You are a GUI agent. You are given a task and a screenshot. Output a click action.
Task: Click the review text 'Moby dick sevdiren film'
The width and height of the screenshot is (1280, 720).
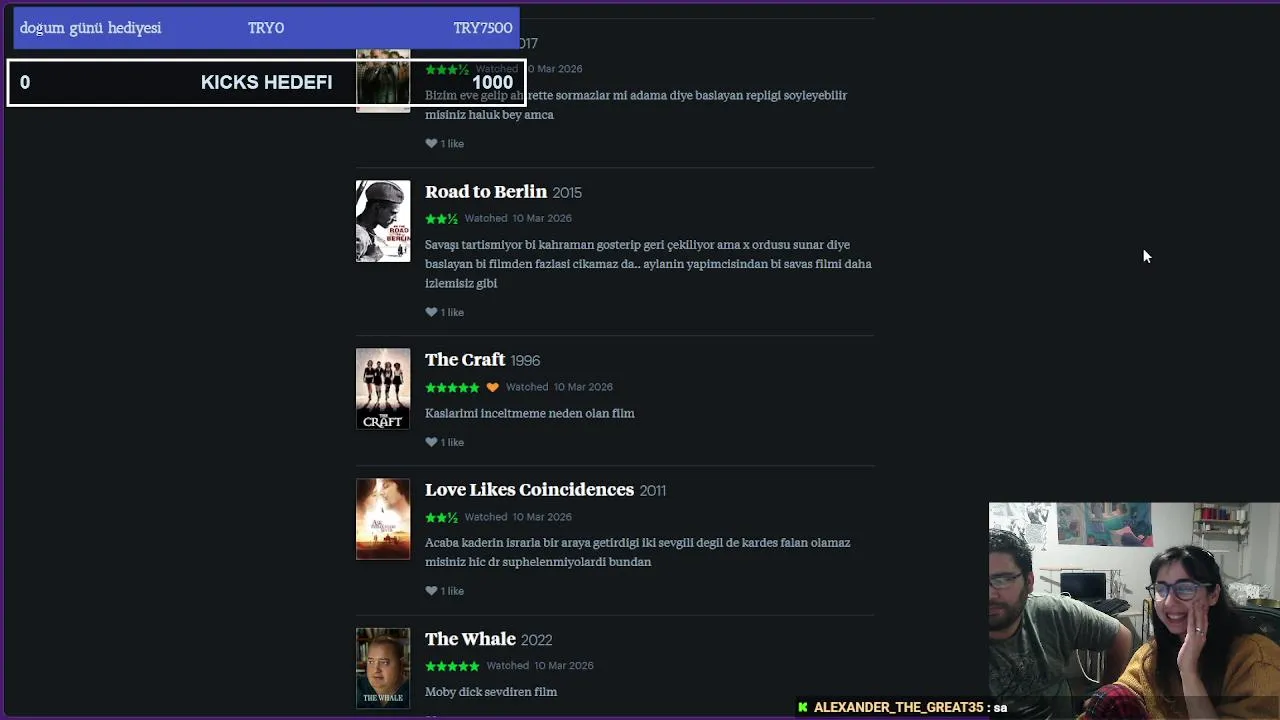491,692
